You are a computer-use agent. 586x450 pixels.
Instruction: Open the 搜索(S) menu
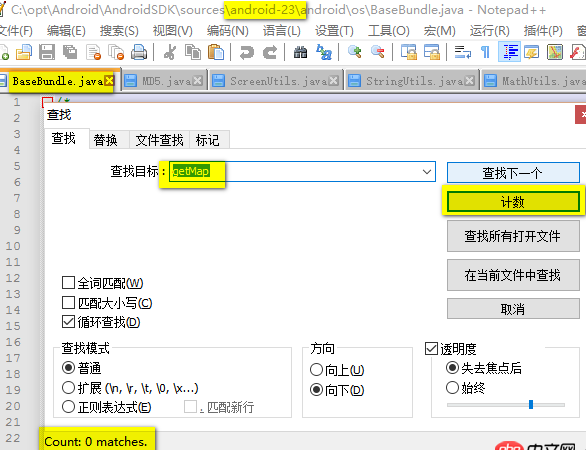119,30
